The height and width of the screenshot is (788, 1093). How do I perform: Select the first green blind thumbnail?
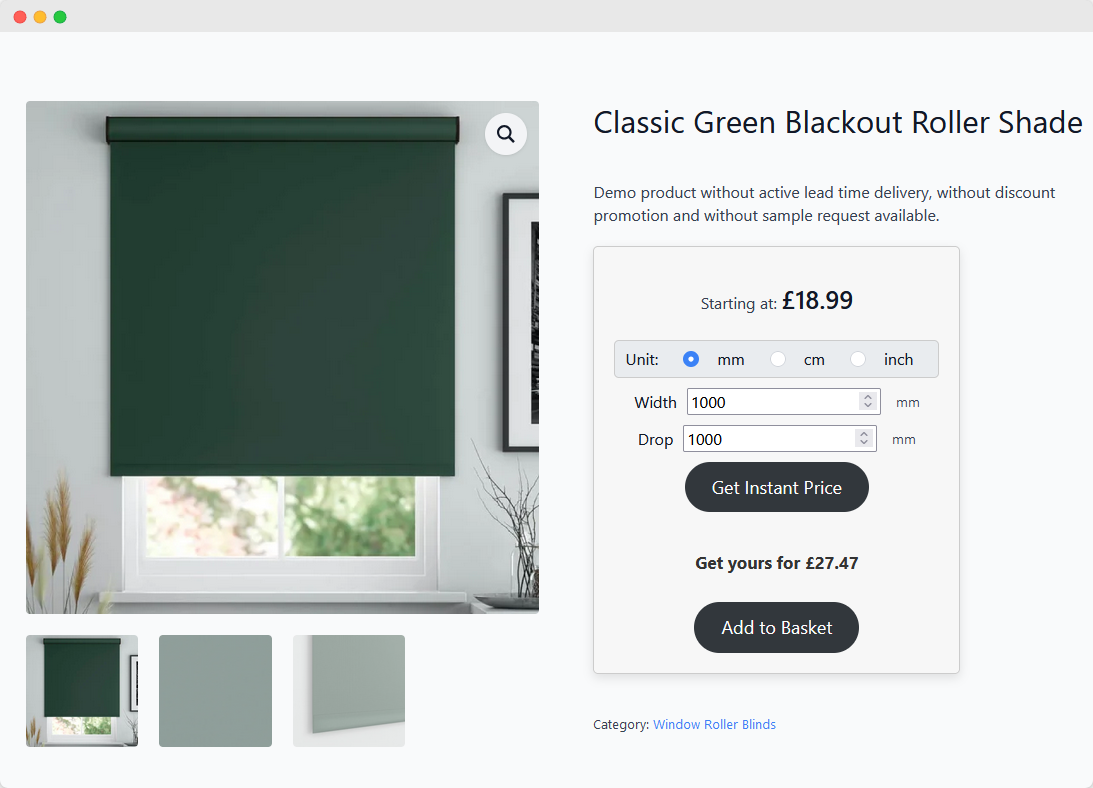82,691
